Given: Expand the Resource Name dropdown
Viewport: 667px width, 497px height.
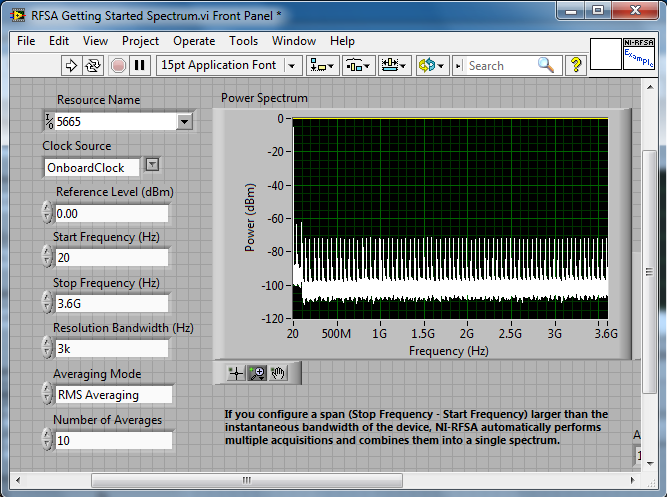Looking at the screenshot, I should click(x=184, y=122).
